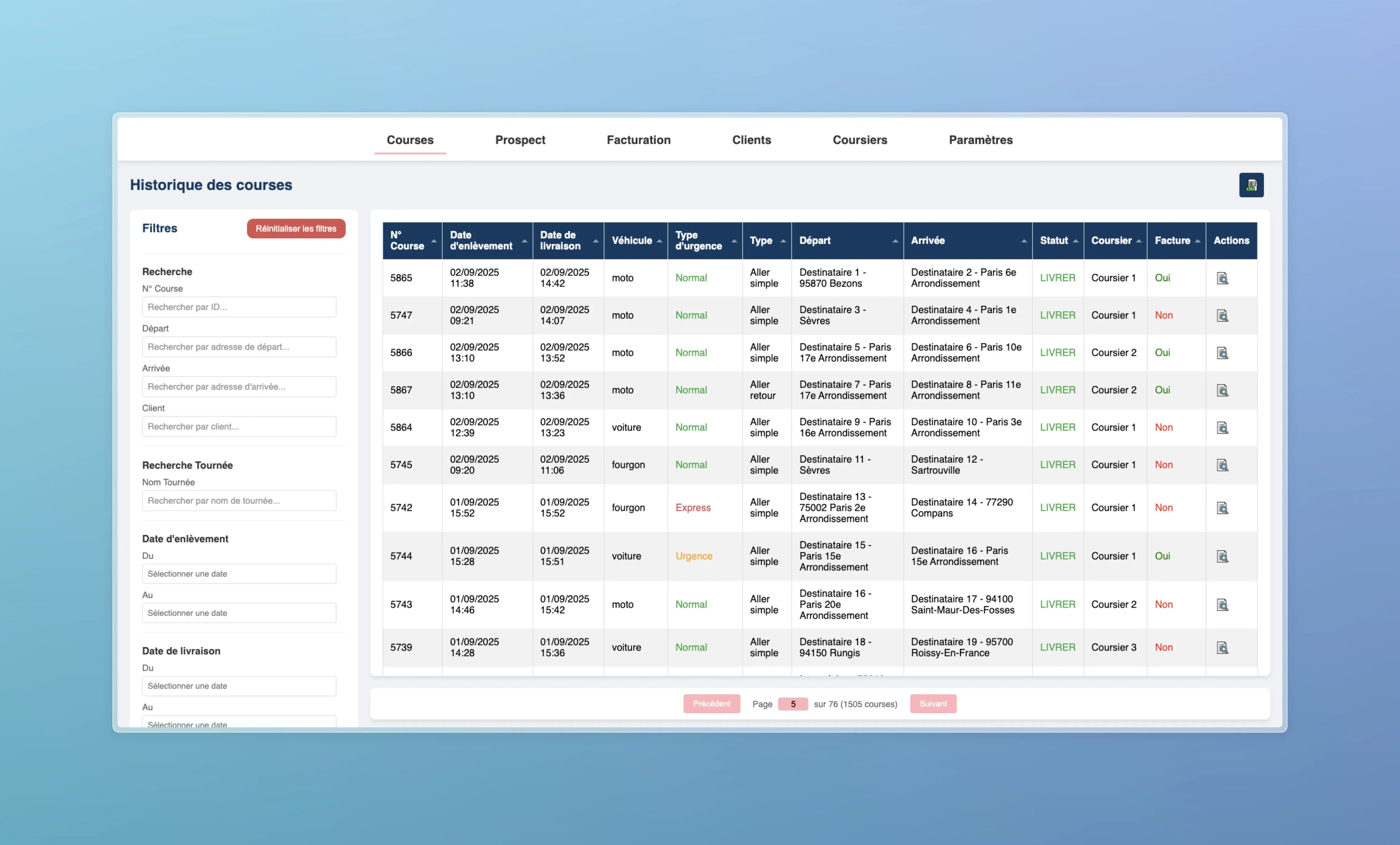1400x845 pixels.
Task: View details icon for course 5866
Action: pos(1222,353)
